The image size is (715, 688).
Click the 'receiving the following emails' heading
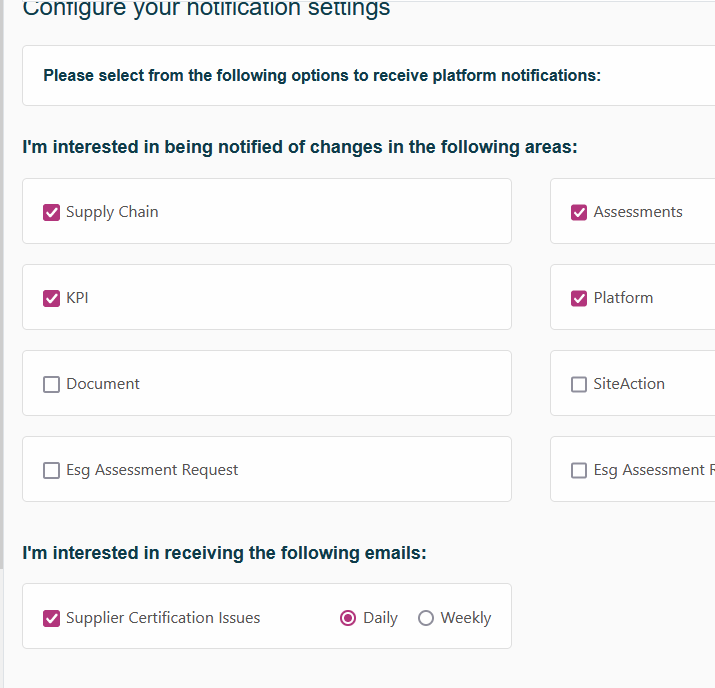[224, 553]
